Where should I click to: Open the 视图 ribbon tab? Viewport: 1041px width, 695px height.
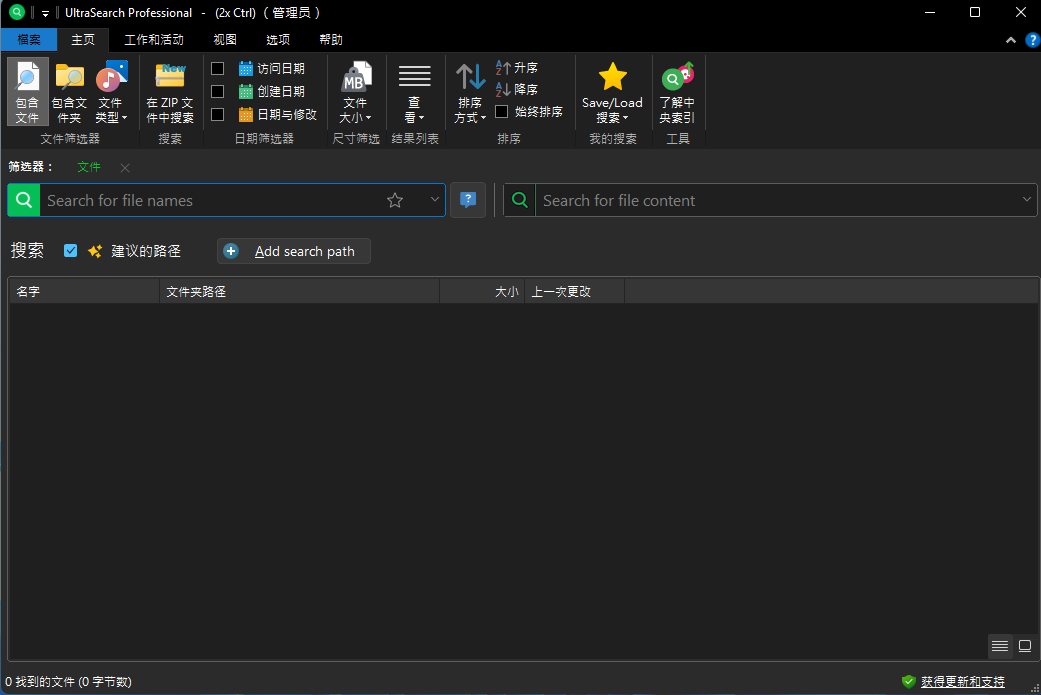coord(225,40)
